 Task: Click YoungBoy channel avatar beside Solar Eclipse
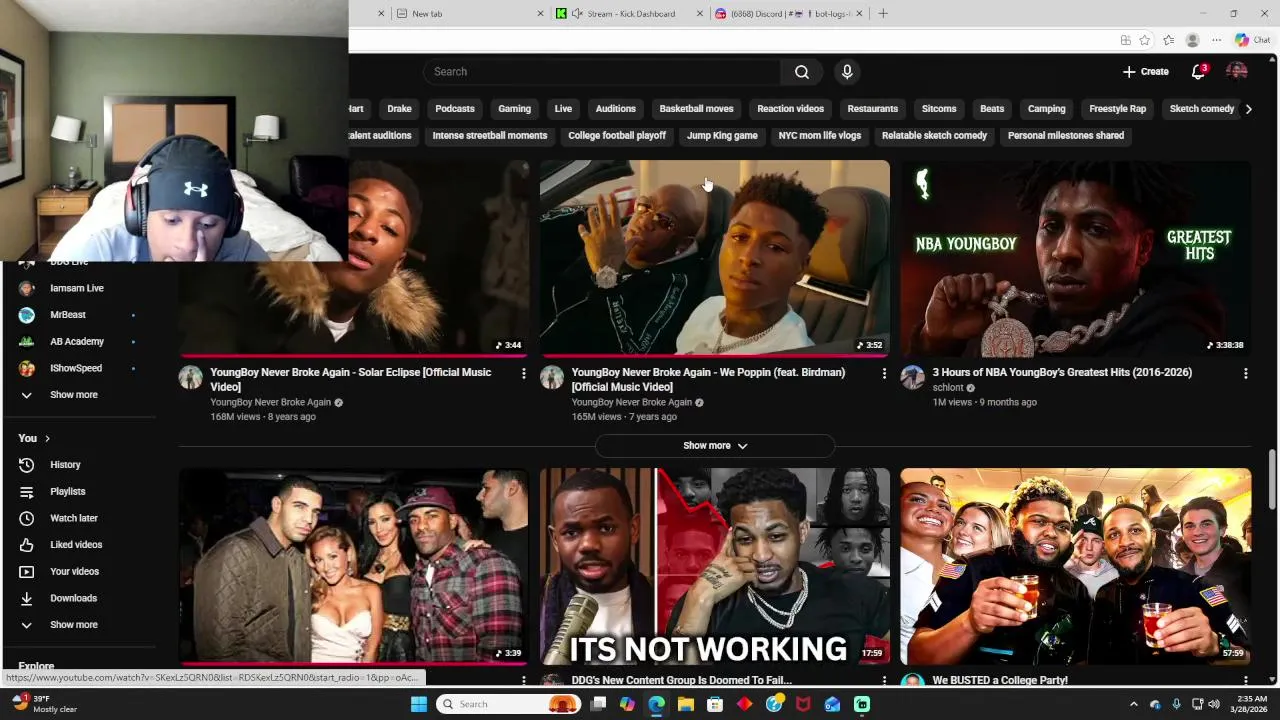191,377
